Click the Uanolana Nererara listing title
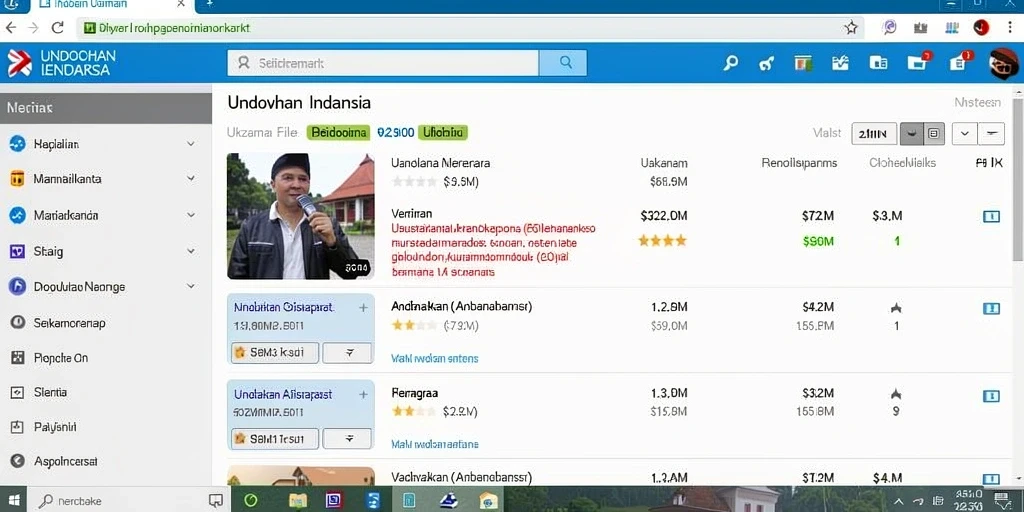 point(441,163)
